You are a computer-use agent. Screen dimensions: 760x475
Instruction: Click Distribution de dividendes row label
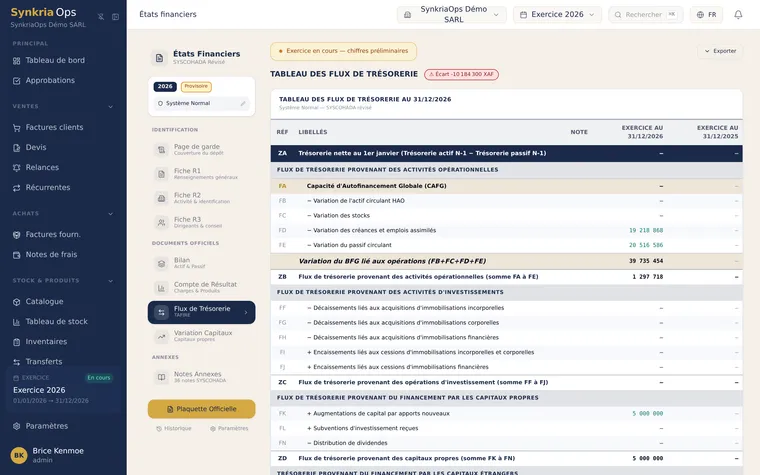point(347,443)
